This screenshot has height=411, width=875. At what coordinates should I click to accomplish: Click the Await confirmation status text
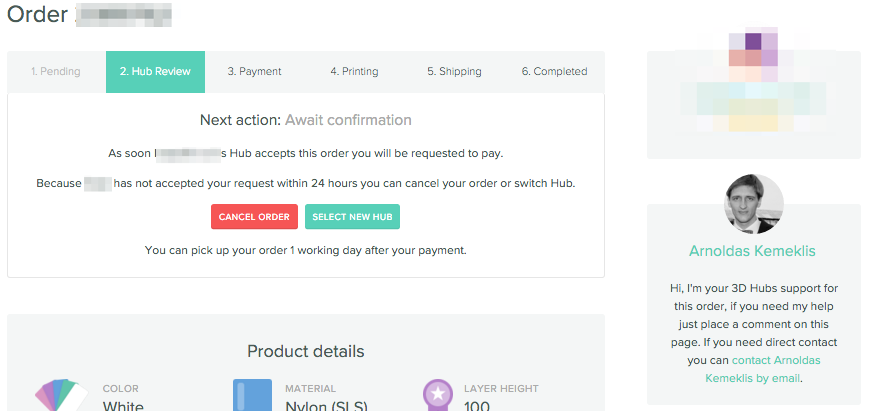[x=348, y=120]
